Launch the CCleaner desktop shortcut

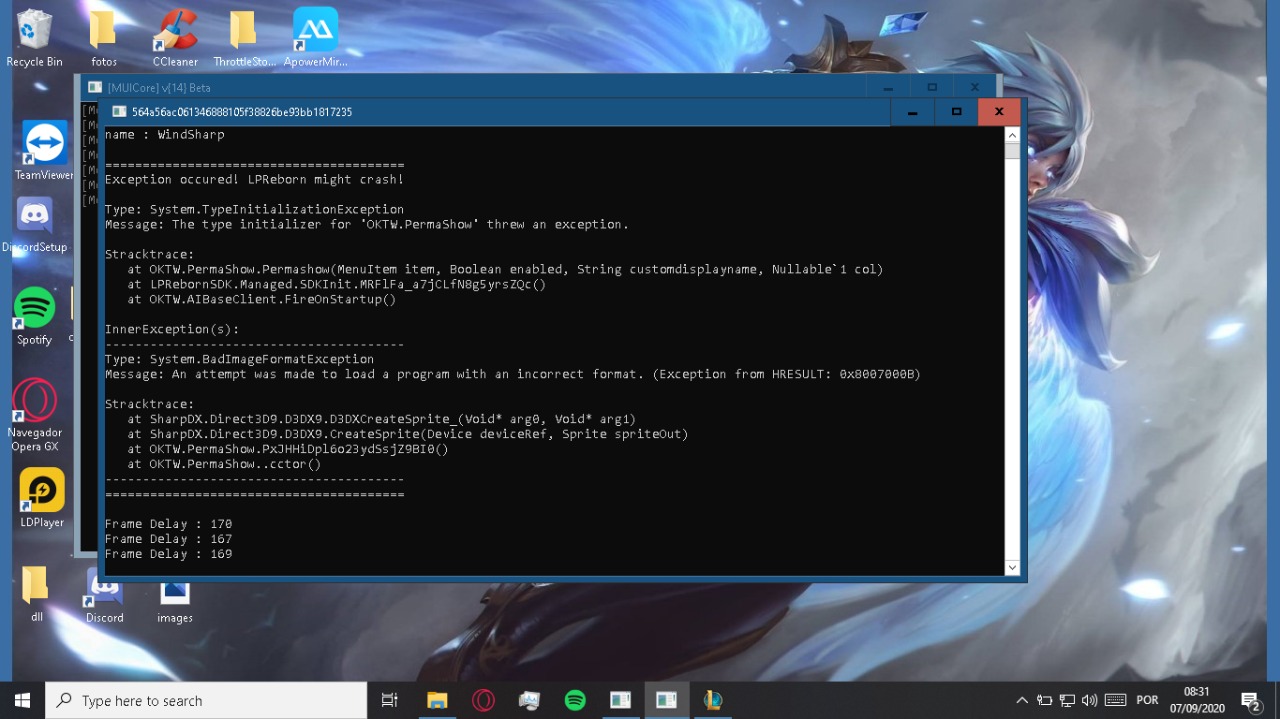pyautogui.click(x=175, y=39)
